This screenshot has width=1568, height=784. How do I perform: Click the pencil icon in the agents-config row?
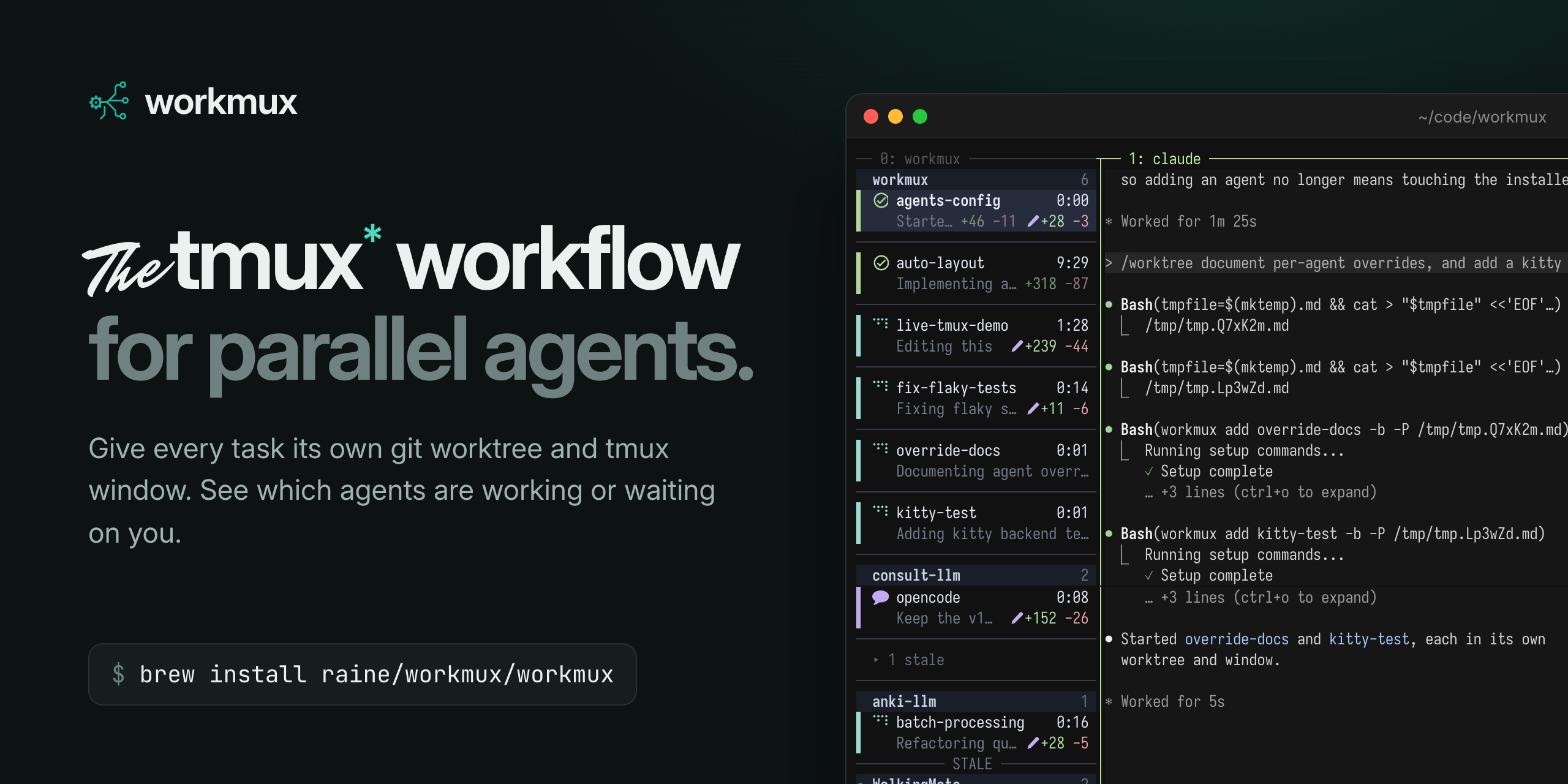(x=1033, y=221)
